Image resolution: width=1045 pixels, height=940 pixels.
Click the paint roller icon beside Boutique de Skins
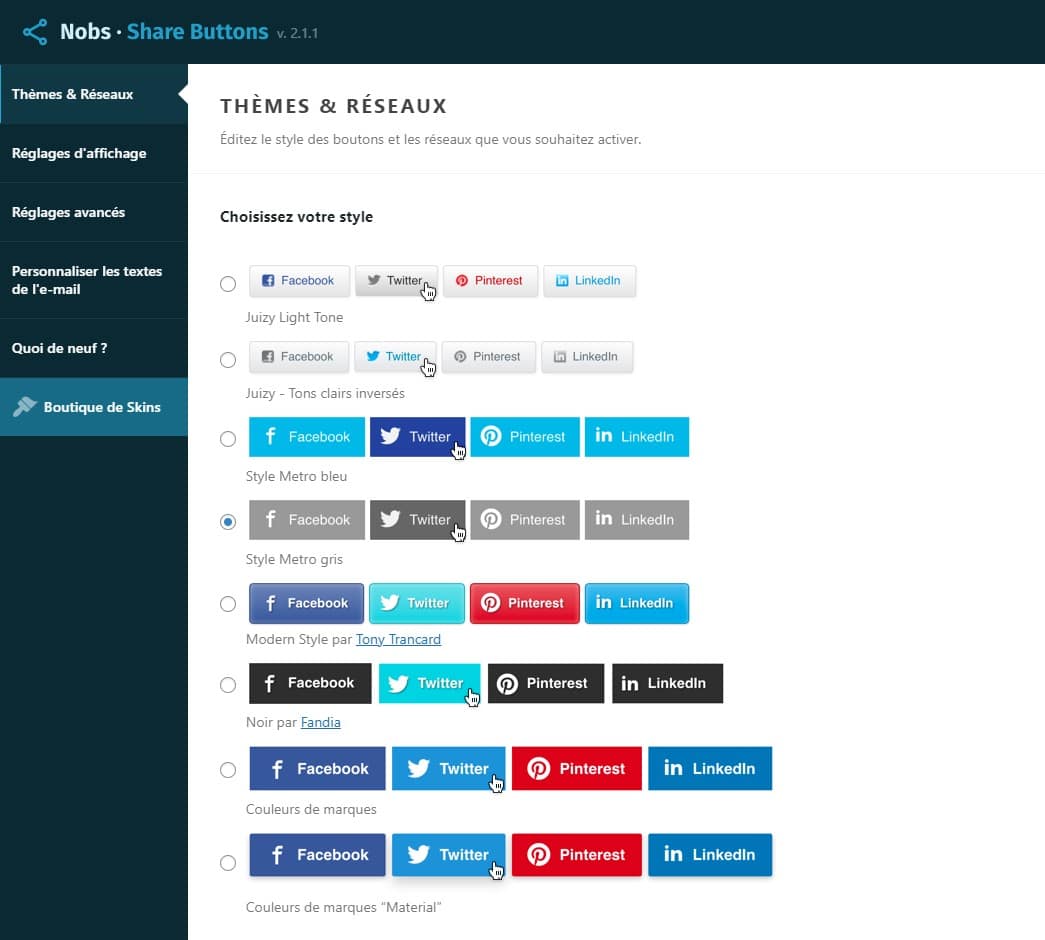24,407
